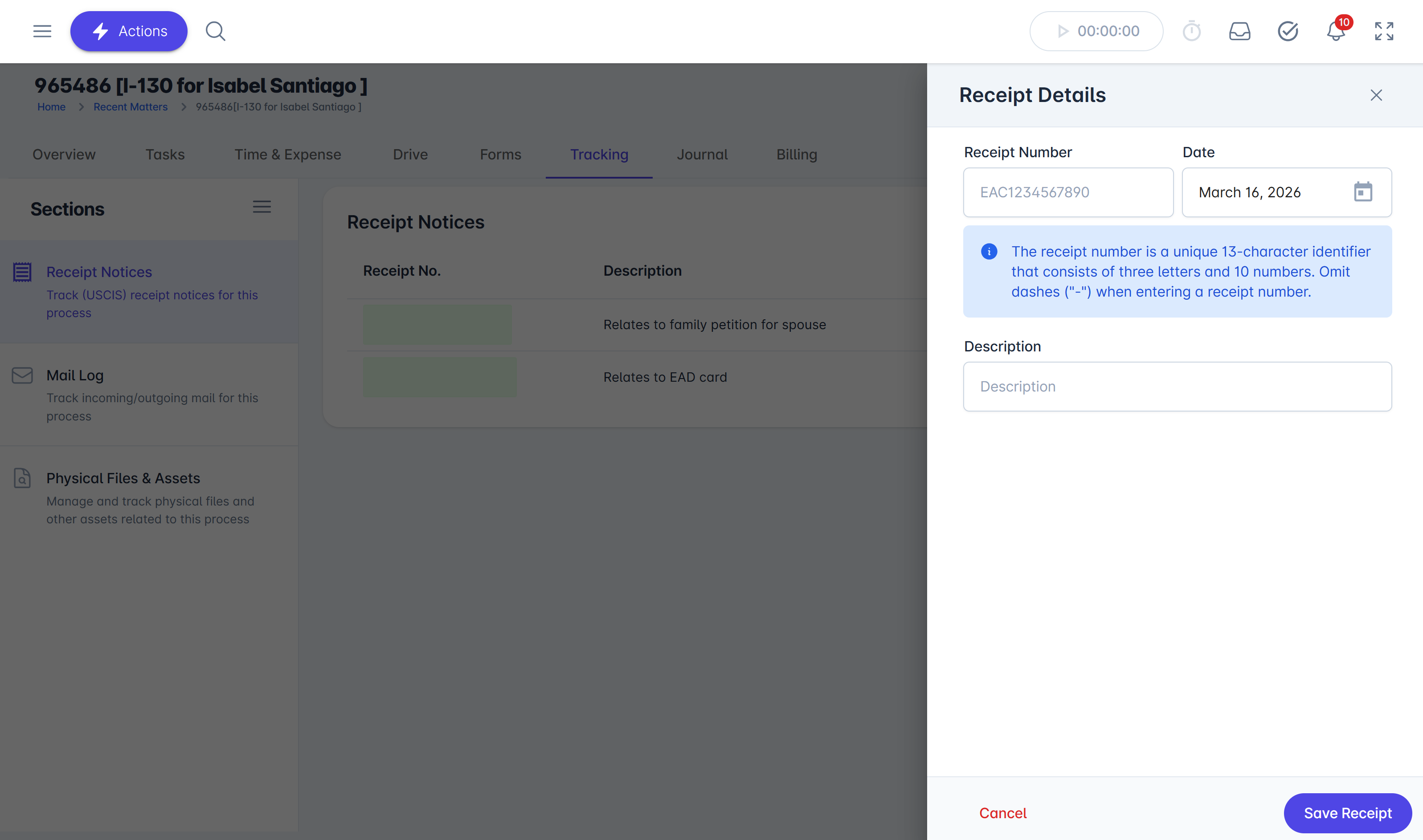
Task: Open the Actions dropdown button
Action: (129, 31)
